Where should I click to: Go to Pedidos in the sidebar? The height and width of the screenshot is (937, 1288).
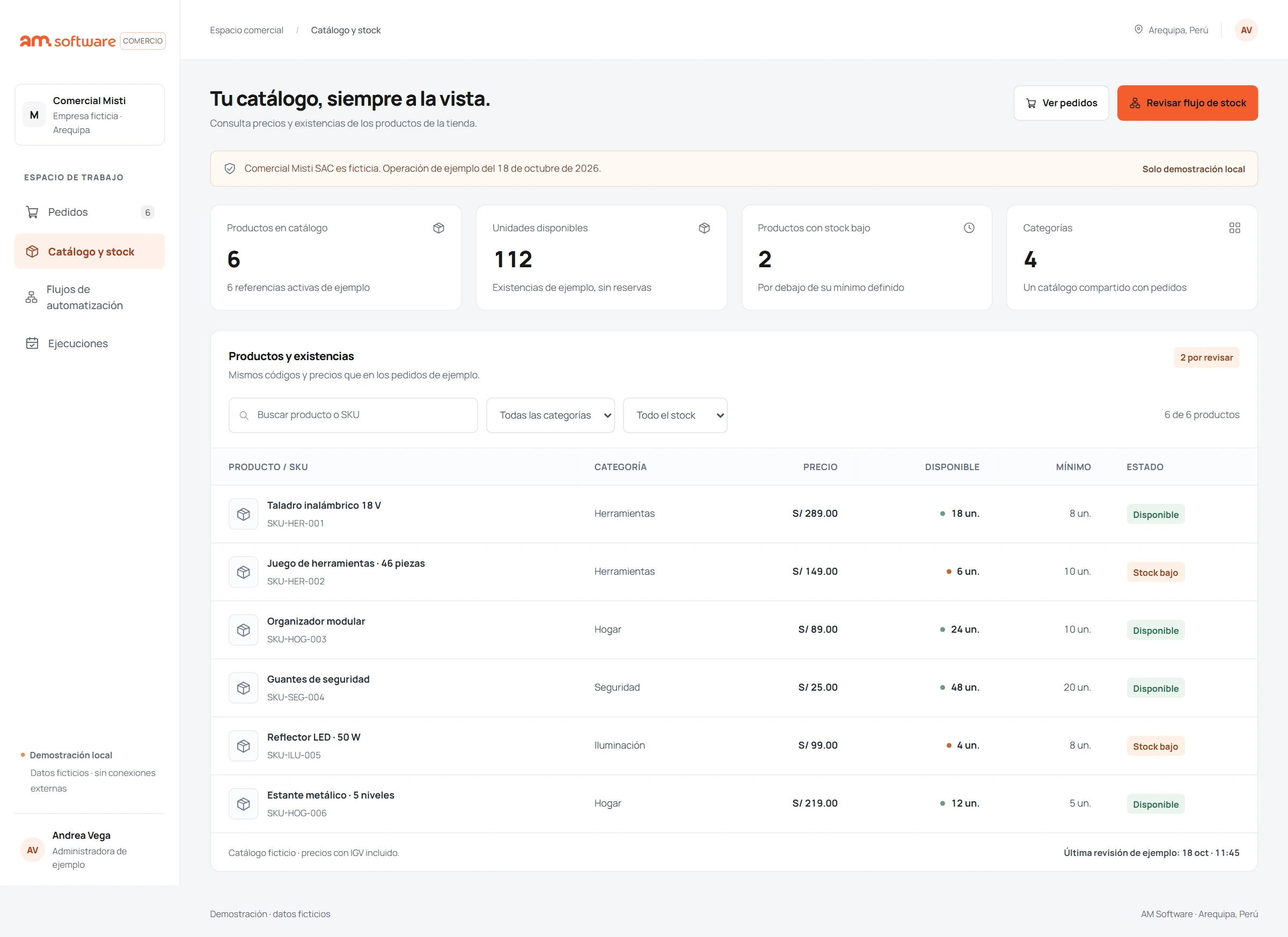pos(90,212)
